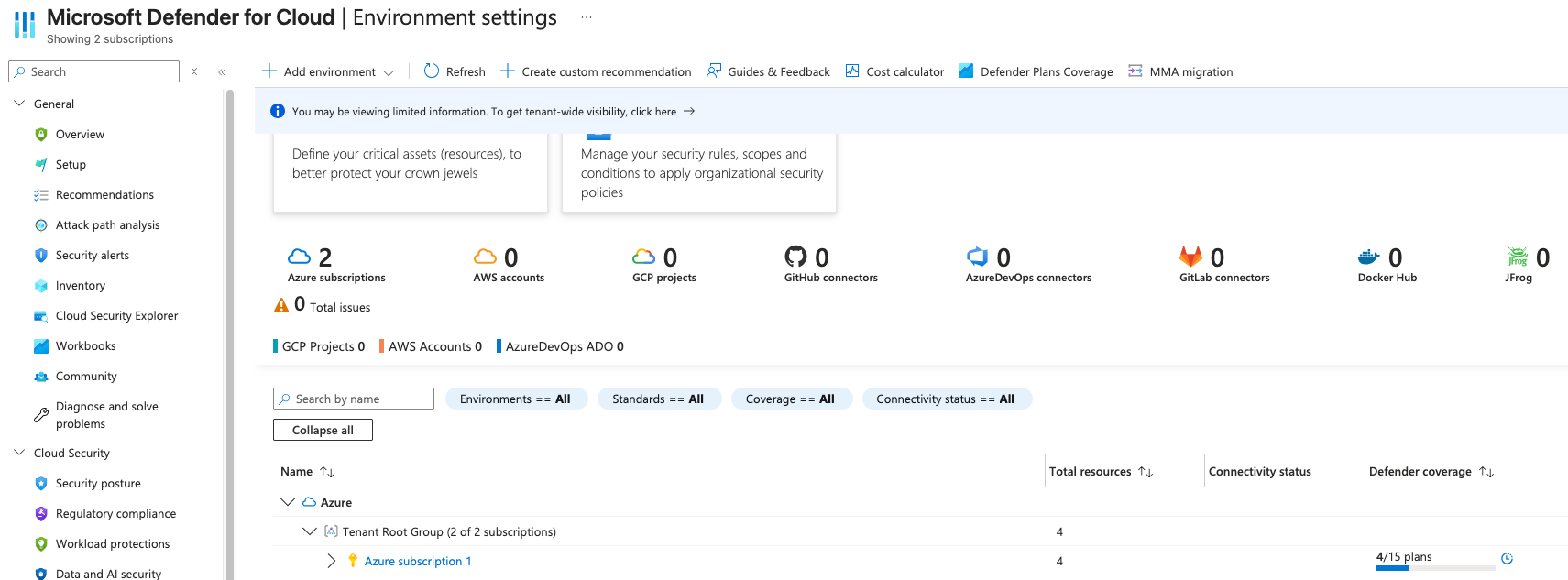Click the sidebar vertical scrollbar
This screenshot has width=1568, height=580.
(230, 334)
